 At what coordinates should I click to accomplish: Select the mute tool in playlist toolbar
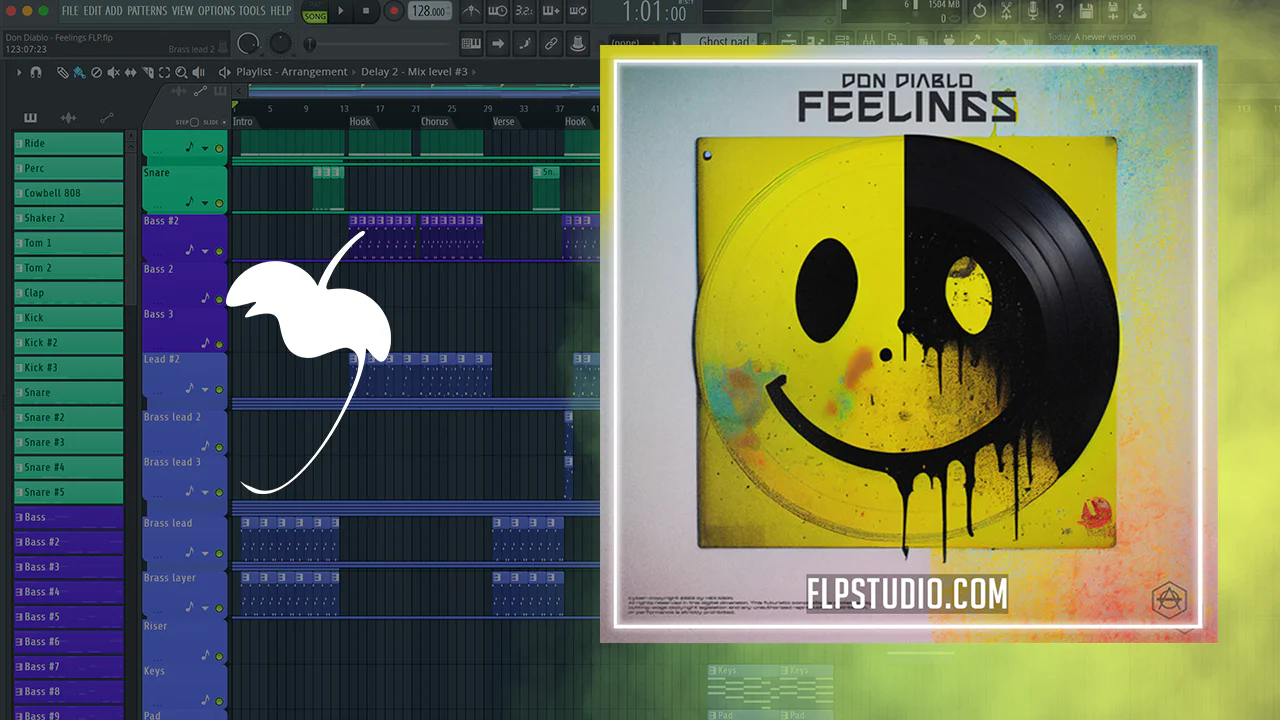113,72
